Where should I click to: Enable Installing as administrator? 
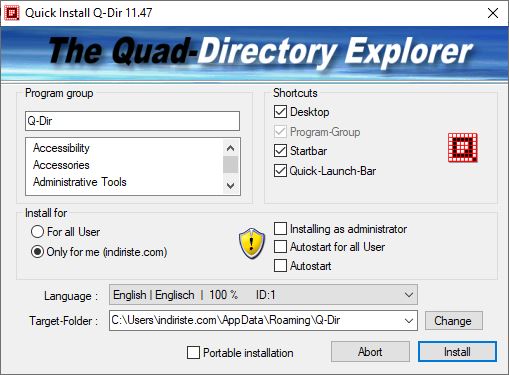click(x=280, y=229)
